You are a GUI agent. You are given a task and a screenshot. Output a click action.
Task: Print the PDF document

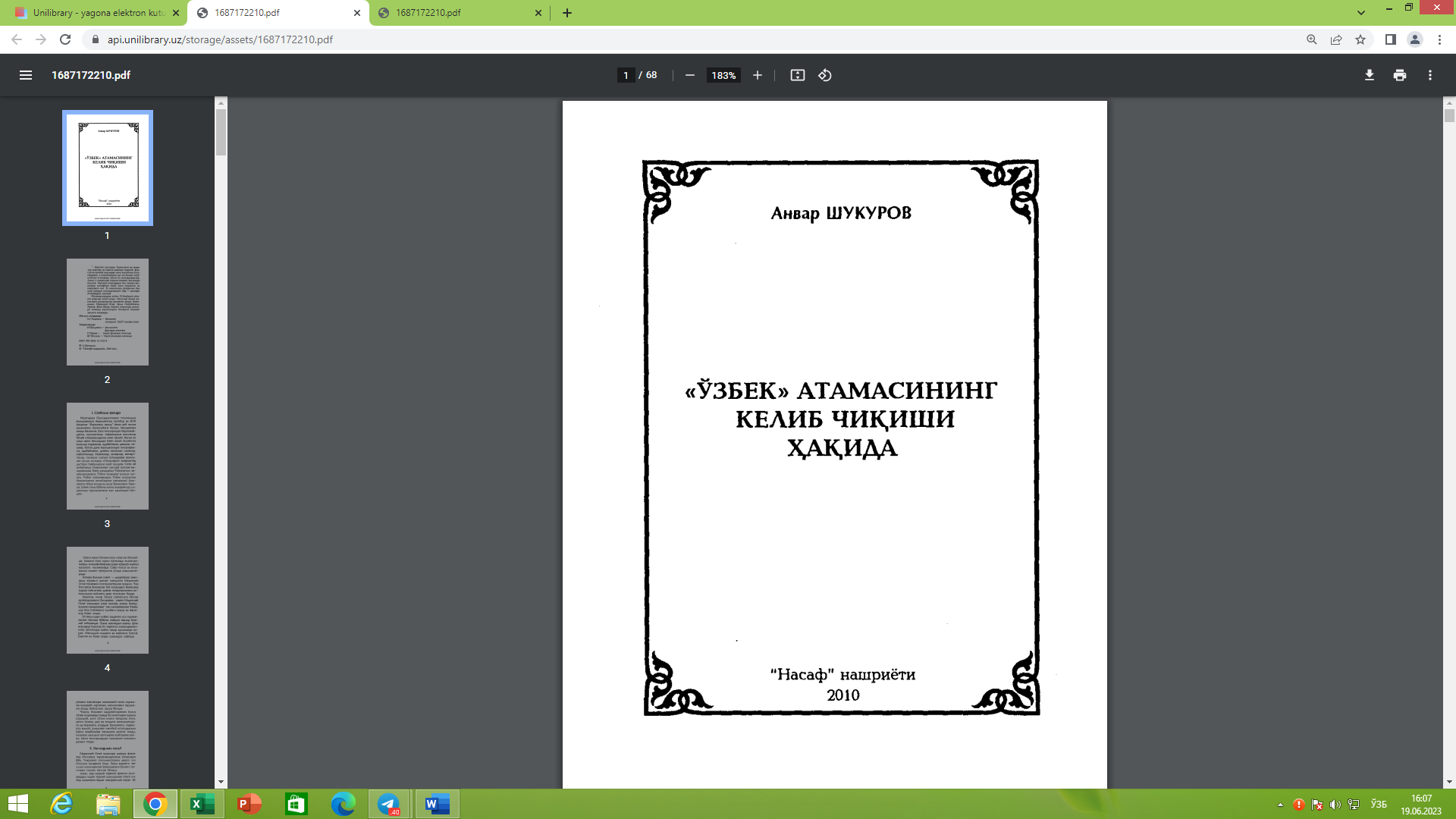[x=1399, y=75]
